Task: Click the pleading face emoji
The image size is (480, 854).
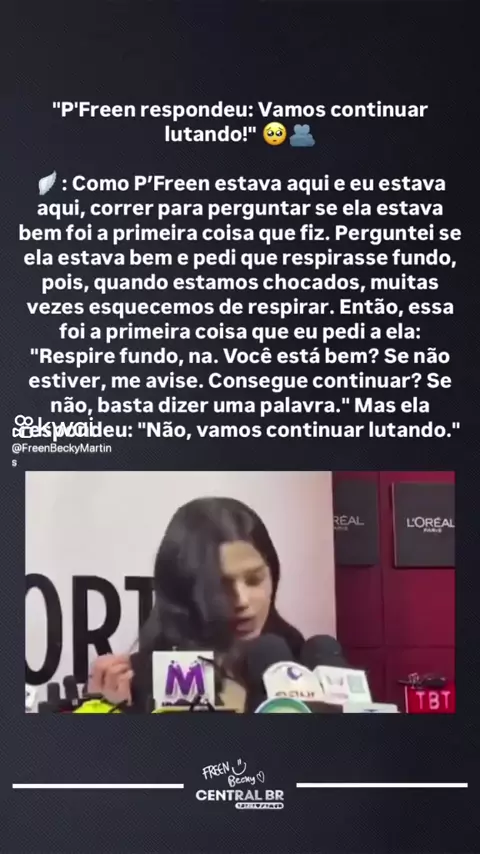Action: (x=275, y=134)
